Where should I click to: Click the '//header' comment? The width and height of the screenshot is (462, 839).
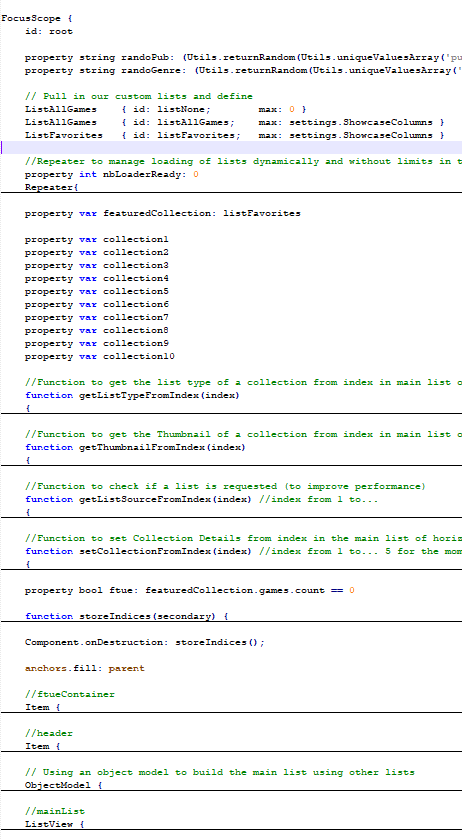(49, 733)
